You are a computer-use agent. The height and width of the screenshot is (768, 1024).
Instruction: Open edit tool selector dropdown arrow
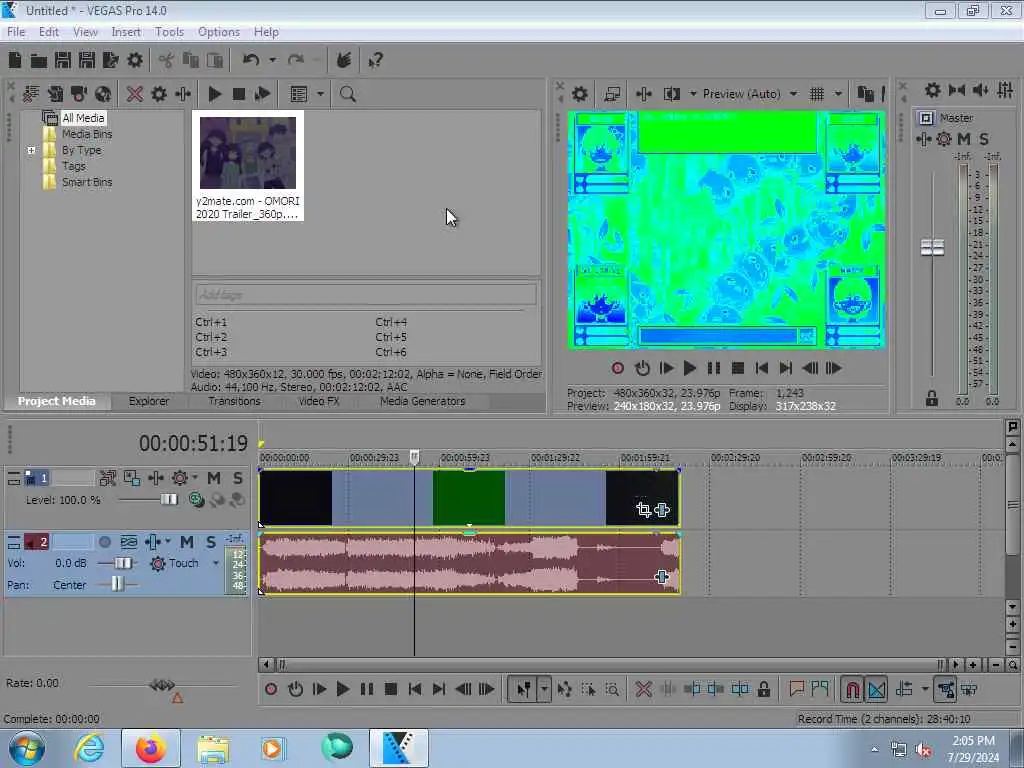pos(544,689)
